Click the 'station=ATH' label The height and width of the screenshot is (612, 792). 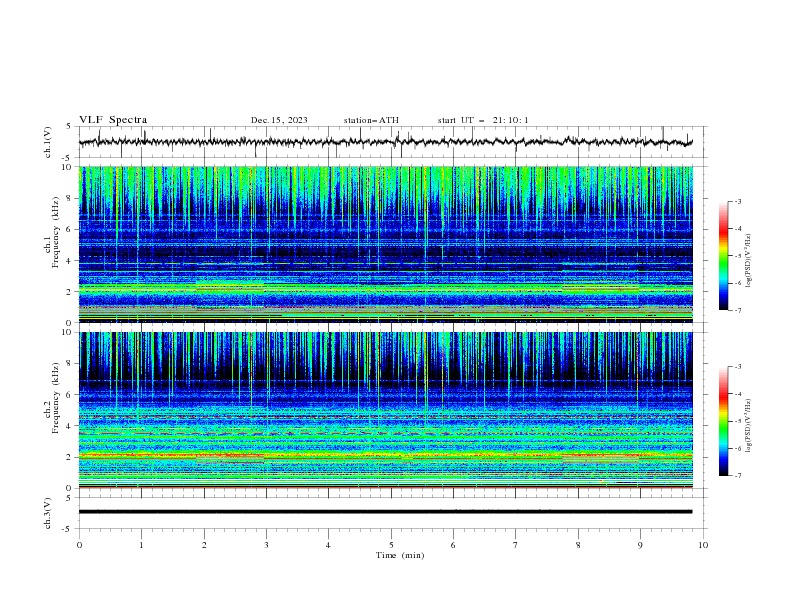[371, 120]
